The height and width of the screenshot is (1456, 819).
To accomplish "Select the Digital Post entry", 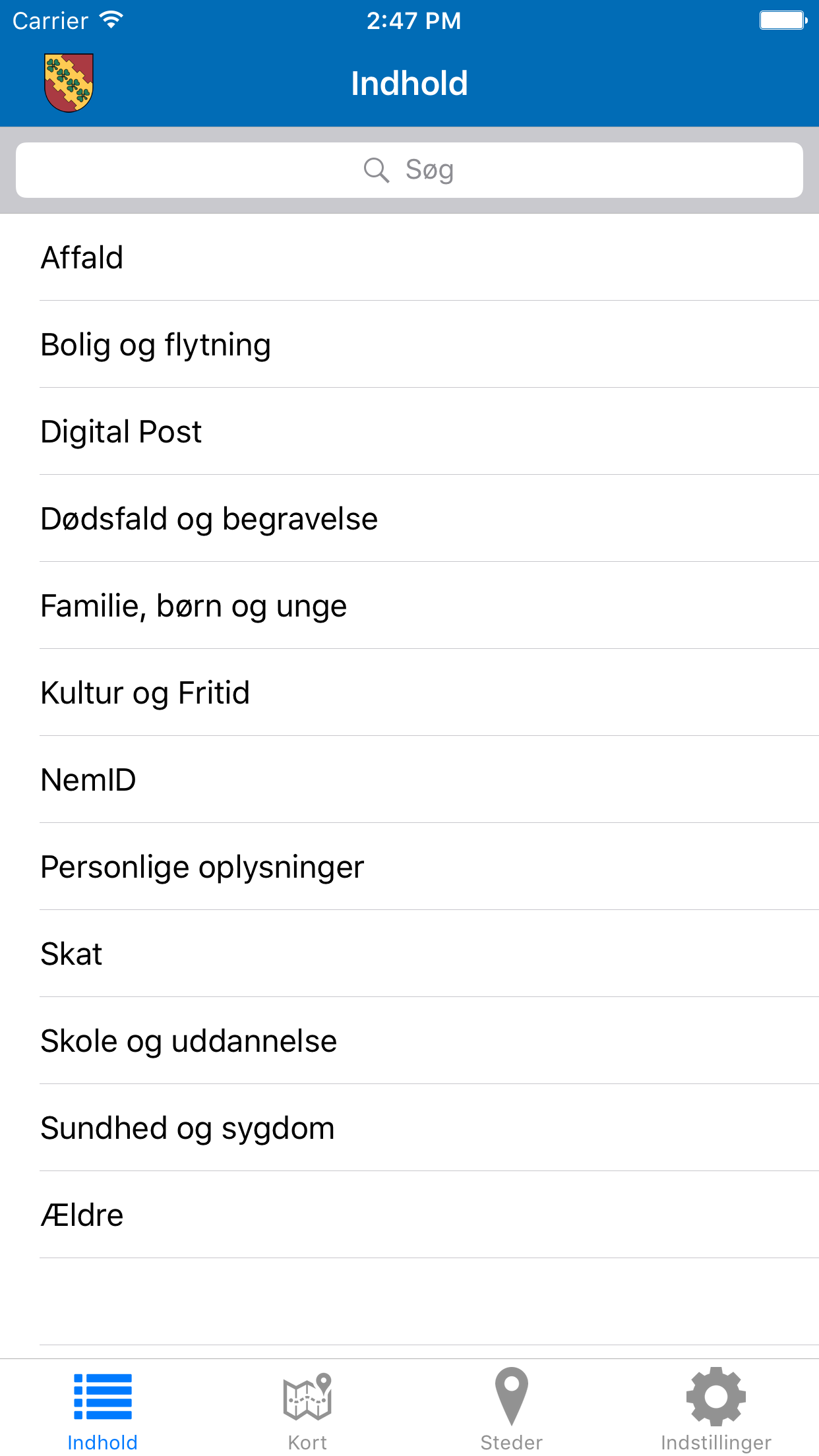I will [x=121, y=432].
